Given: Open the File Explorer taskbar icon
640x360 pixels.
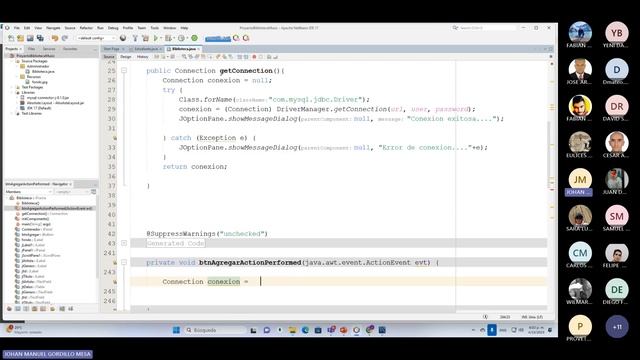Looking at the screenshot, I should point(292,330).
